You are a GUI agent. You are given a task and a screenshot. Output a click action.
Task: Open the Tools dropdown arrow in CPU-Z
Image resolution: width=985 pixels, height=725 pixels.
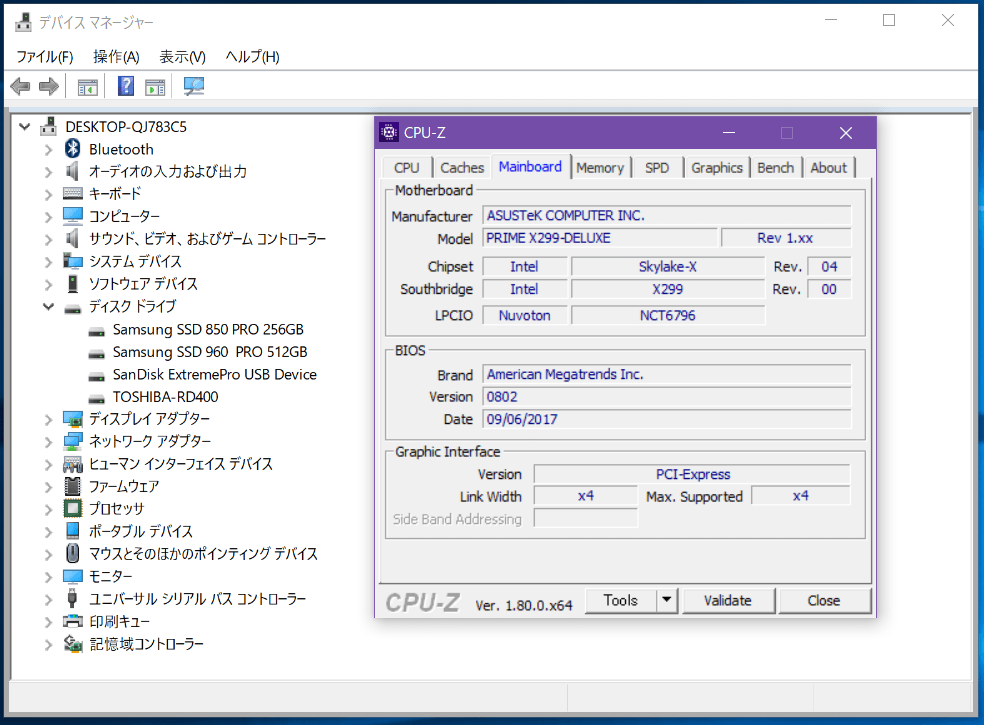(667, 600)
